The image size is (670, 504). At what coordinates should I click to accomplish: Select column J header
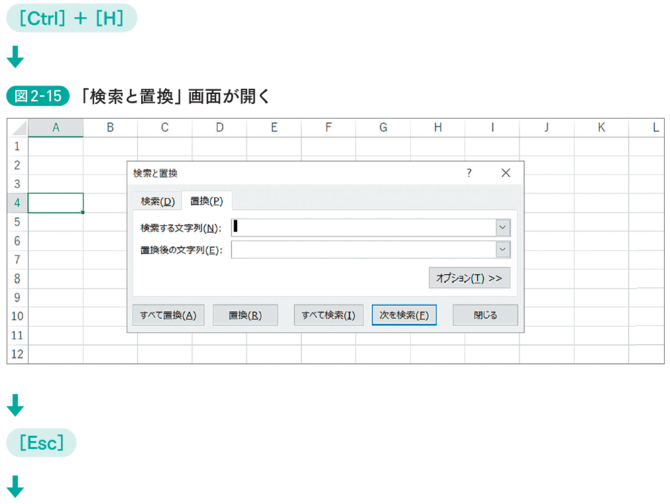pyautogui.click(x=547, y=128)
